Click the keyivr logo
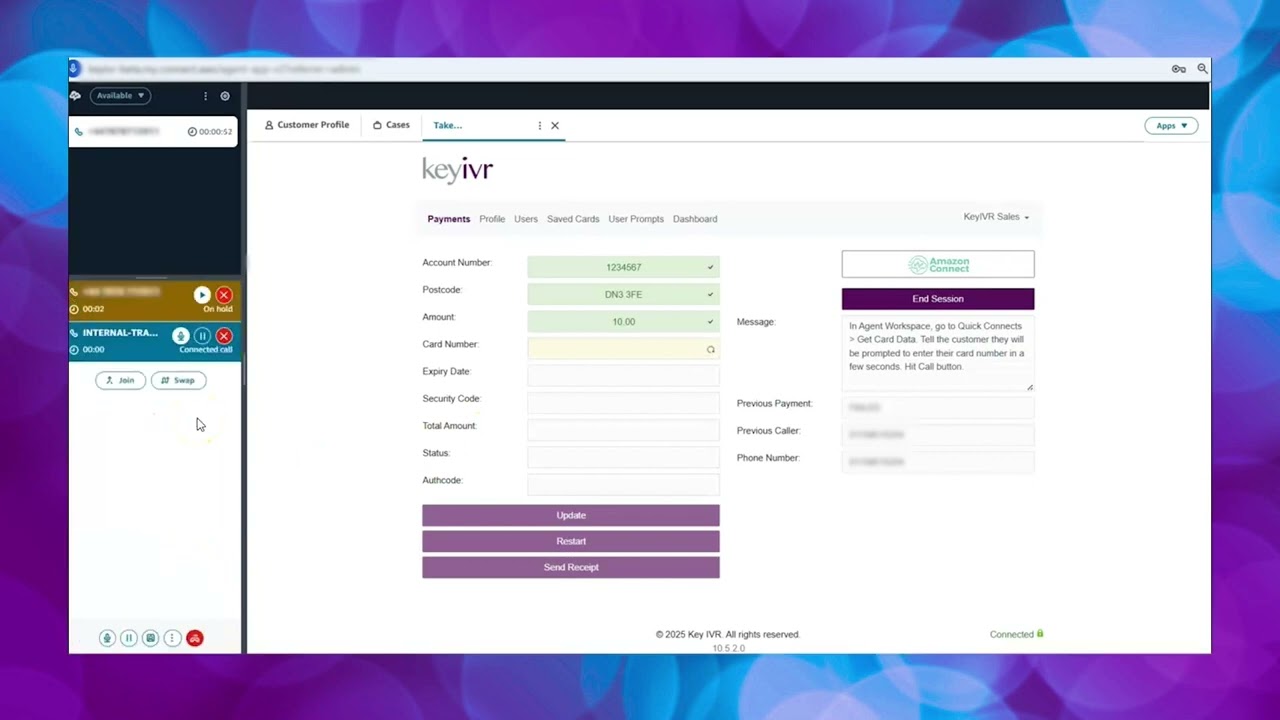Viewport: 1280px width, 720px height. 458,170
